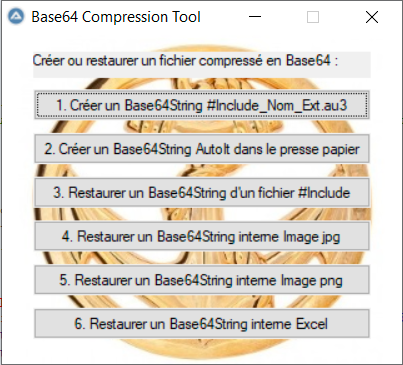
Task: Click the greyed-out maximize window icon
Action: point(313,17)
